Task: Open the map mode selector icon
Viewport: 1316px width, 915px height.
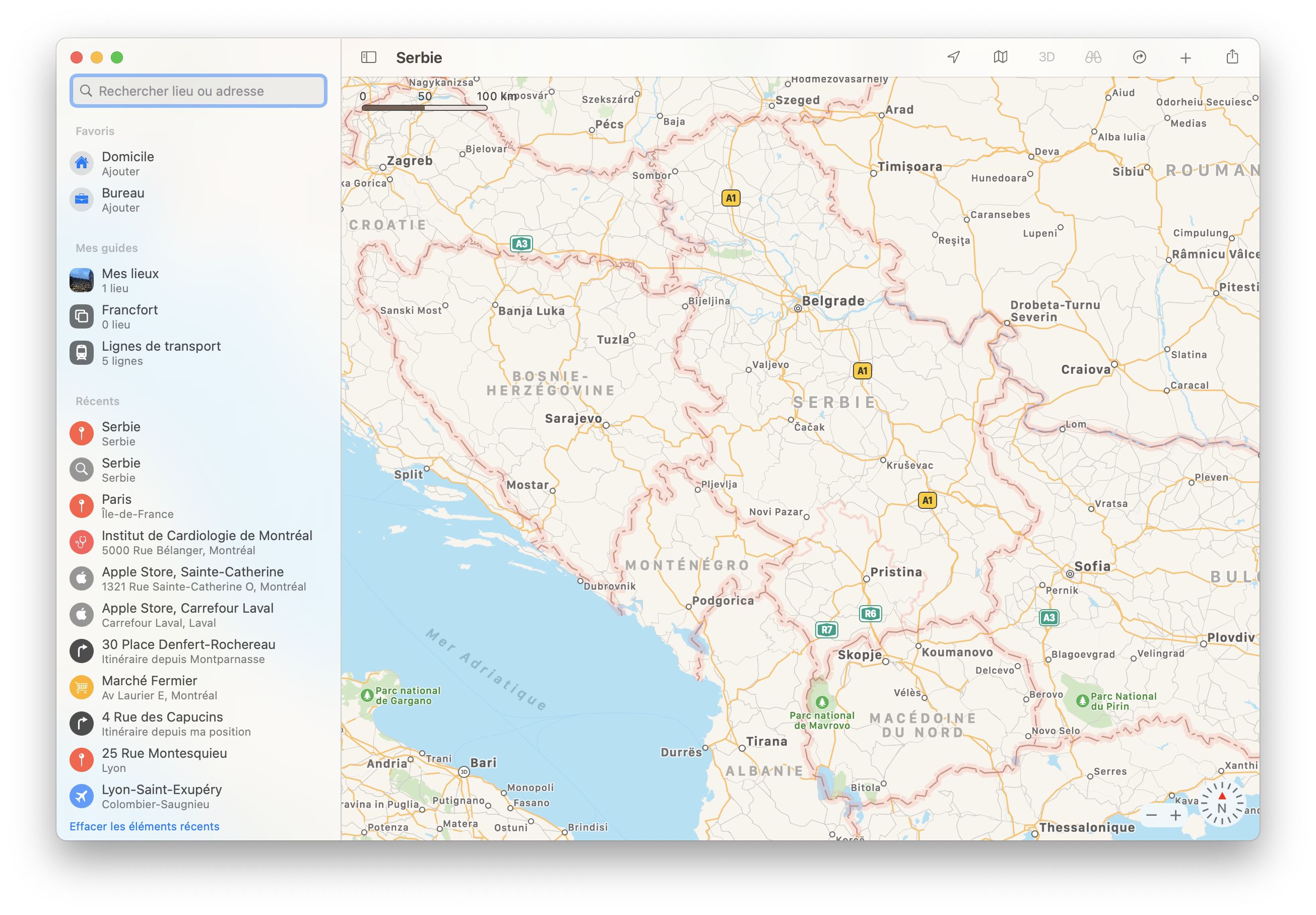Action: point(1000,57)
